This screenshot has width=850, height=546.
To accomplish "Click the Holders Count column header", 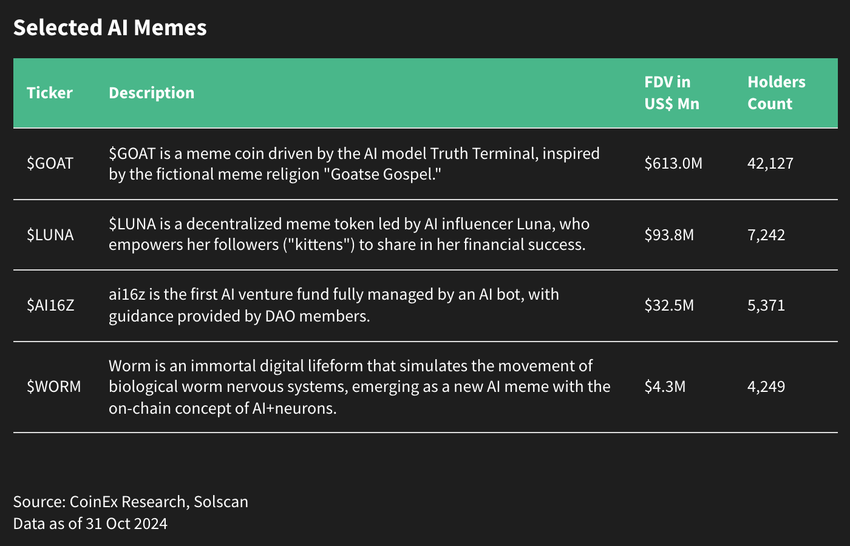I will point(776,93).
